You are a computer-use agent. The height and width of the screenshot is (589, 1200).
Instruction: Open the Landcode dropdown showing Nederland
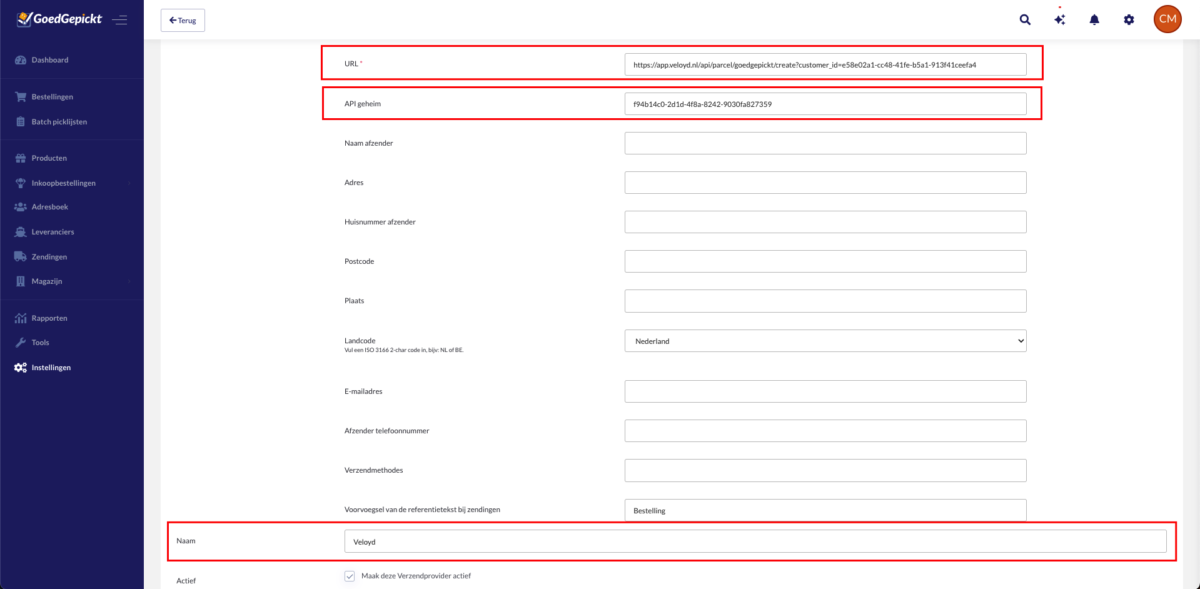tap(825, 341)
